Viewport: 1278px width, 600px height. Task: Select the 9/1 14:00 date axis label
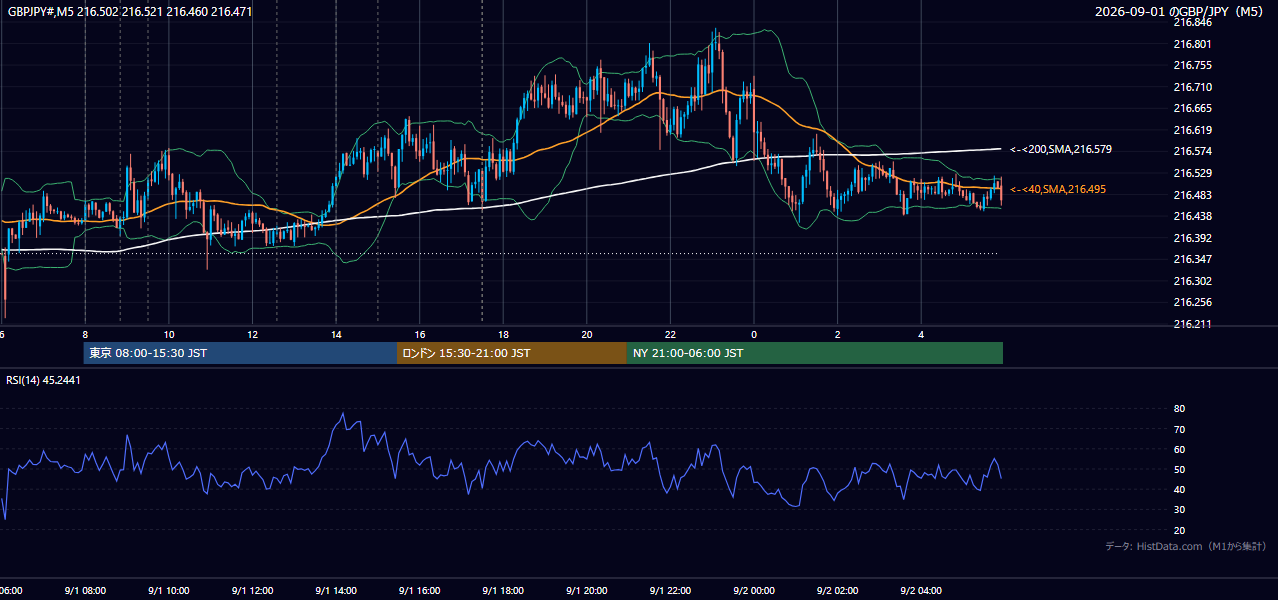coord(336,591)
